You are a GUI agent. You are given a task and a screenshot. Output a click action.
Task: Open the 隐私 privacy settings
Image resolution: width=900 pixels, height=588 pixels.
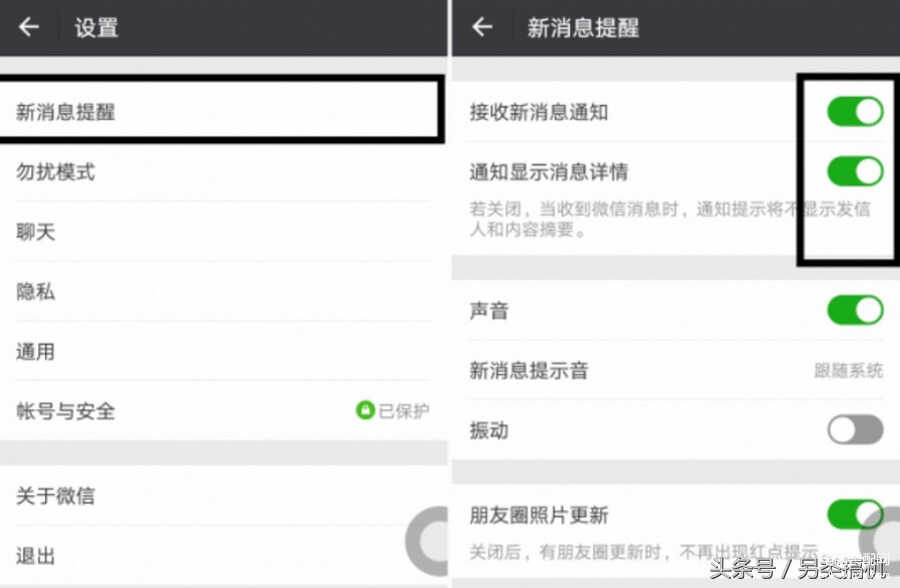pyautogui.click(x=224, y=291)
